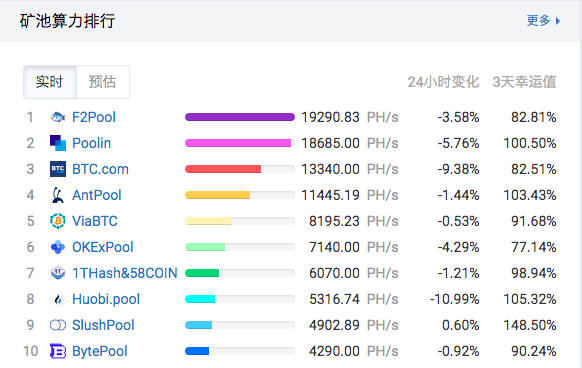
Task: Click the 矿池算力排行 title
Action: (x=67, y=21)
